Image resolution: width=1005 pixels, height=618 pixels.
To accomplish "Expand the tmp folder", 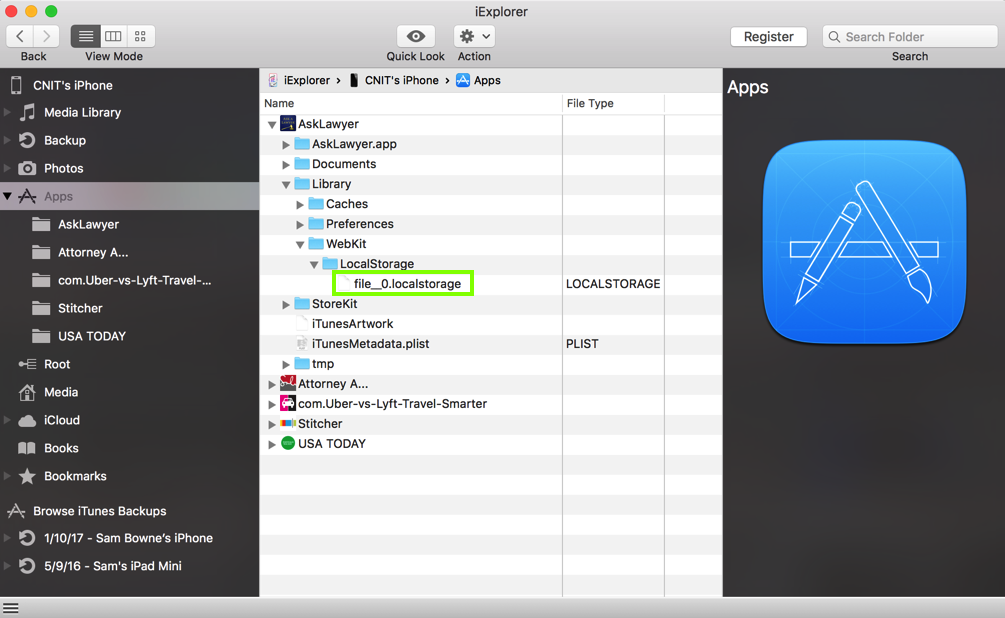I will click(286, 364).
